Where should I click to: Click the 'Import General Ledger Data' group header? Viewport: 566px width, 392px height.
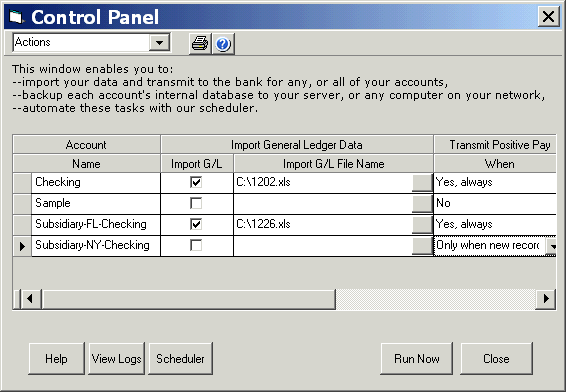click(297, 145)
